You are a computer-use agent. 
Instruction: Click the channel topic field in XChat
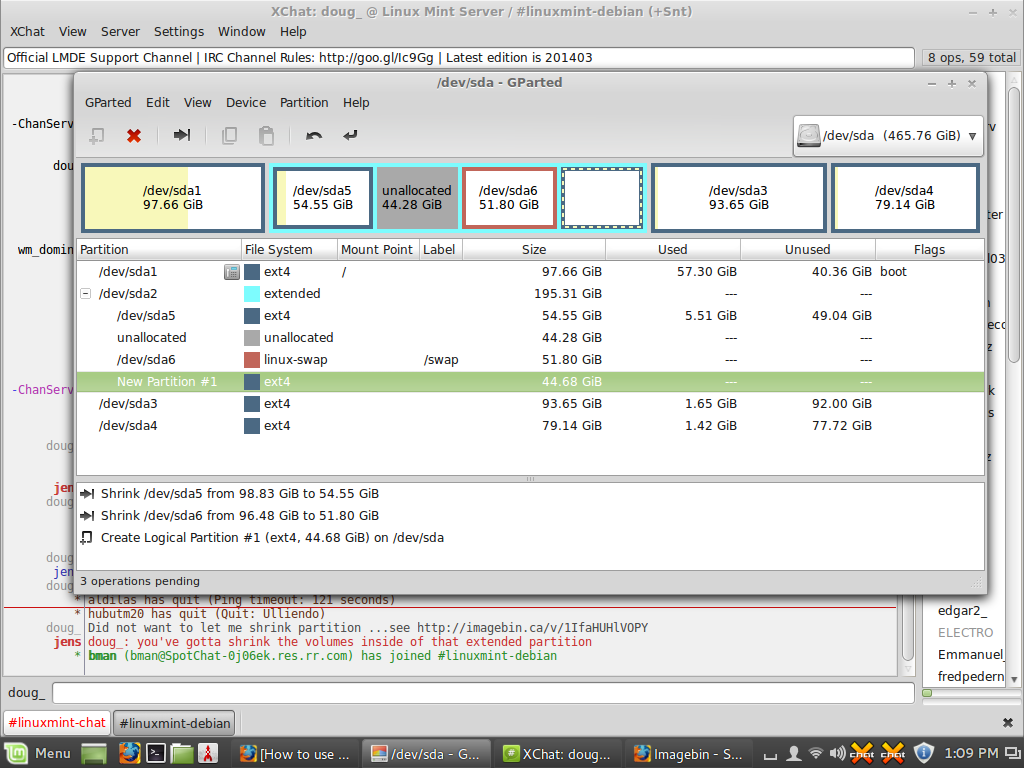[459, 57]
